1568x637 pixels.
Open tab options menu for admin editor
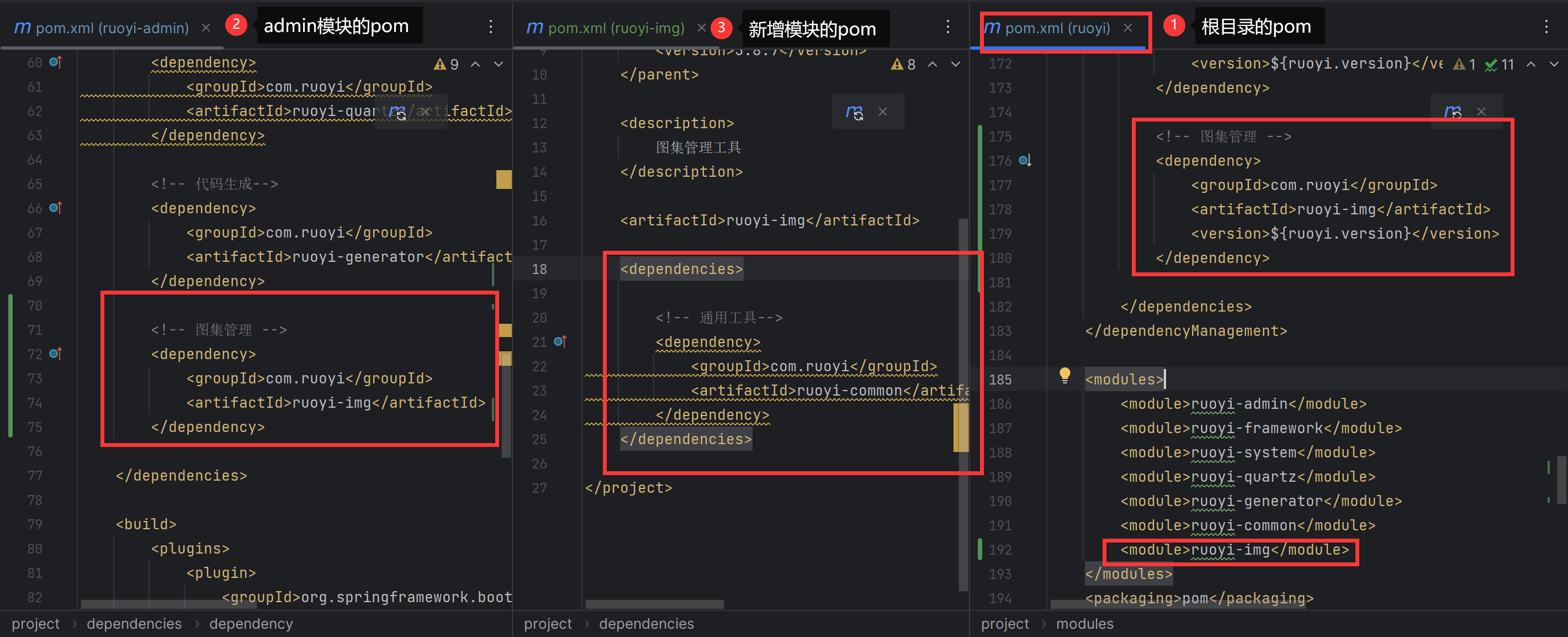[491, 27]
